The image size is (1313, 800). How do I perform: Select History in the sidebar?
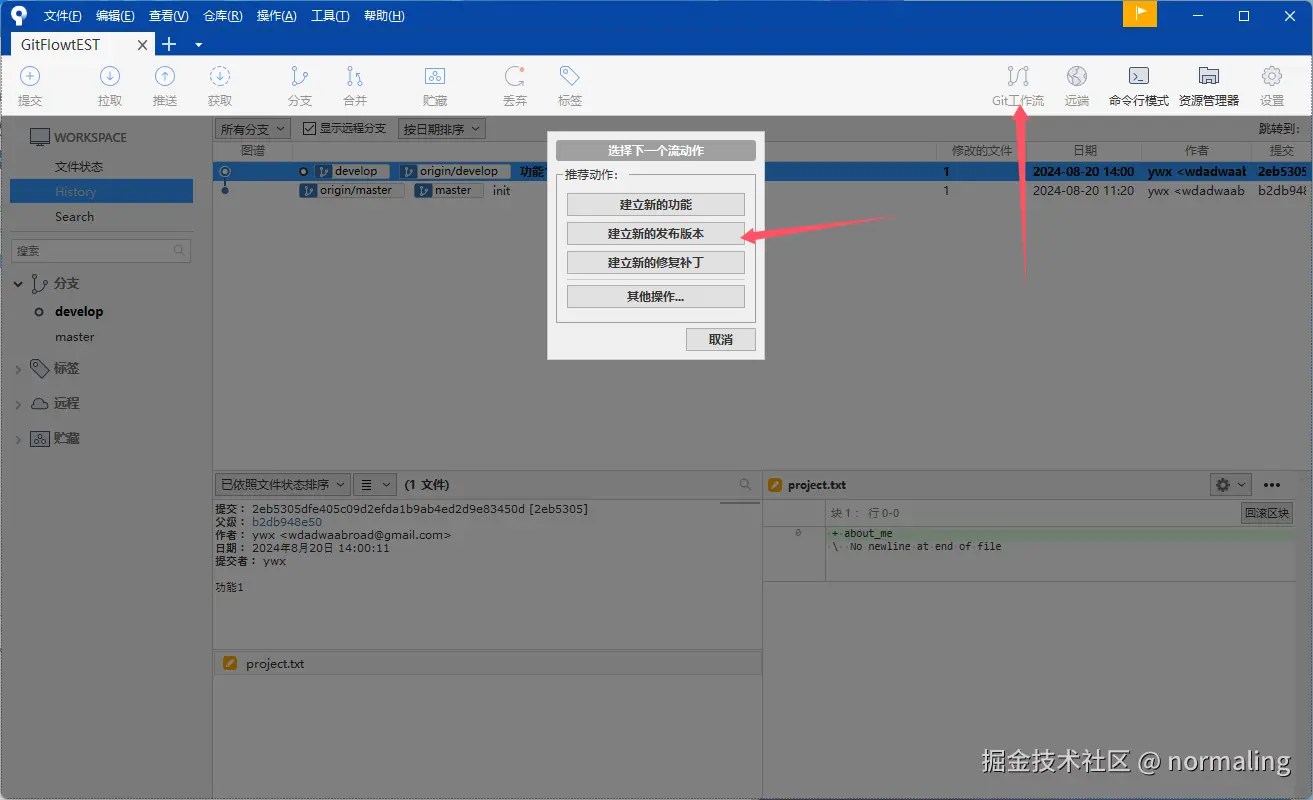(101, 192)
